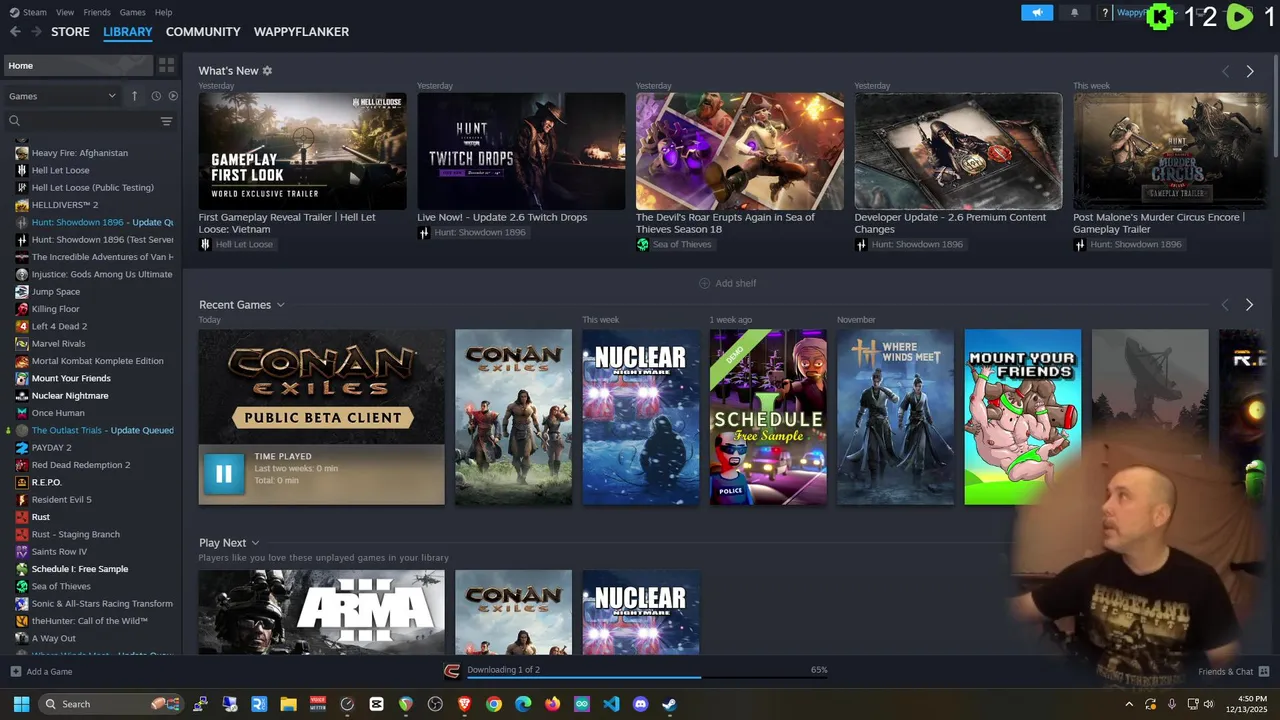Screen dimensions: 1280x720
Task: Open Discord from taskbar
Action: 641,704
